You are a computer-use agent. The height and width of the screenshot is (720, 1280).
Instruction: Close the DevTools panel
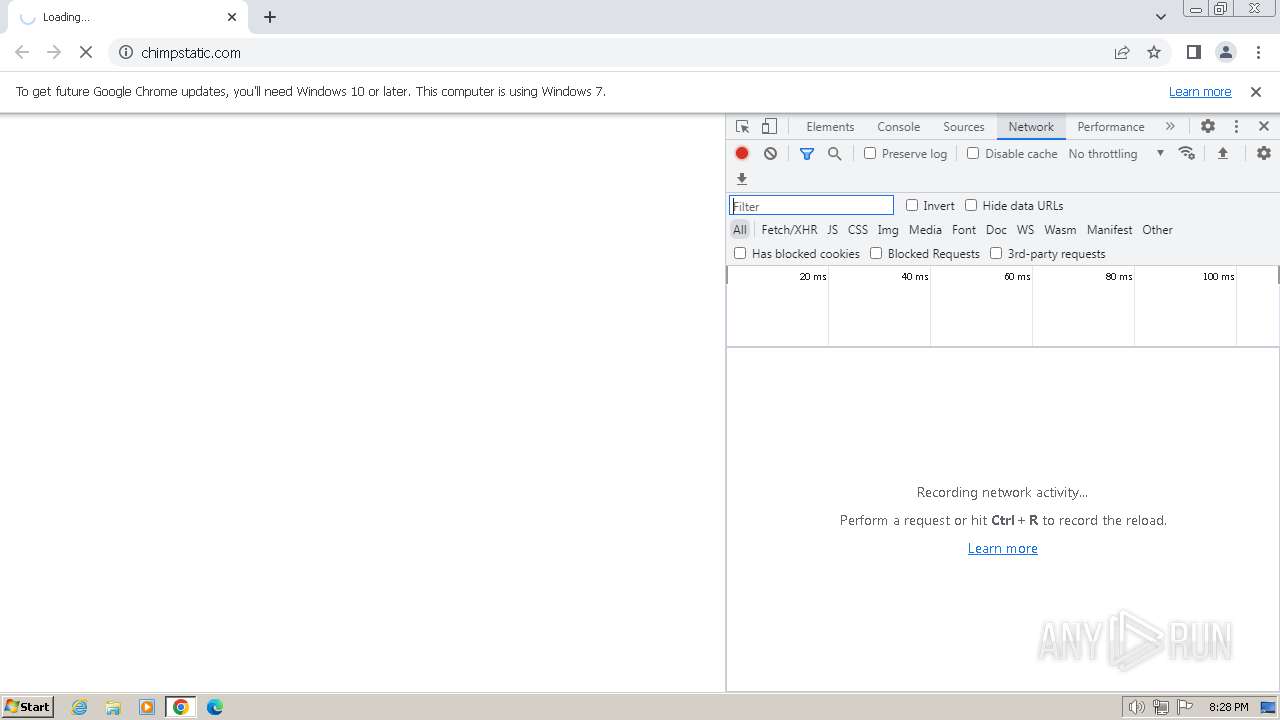(x=1264, y=127)
